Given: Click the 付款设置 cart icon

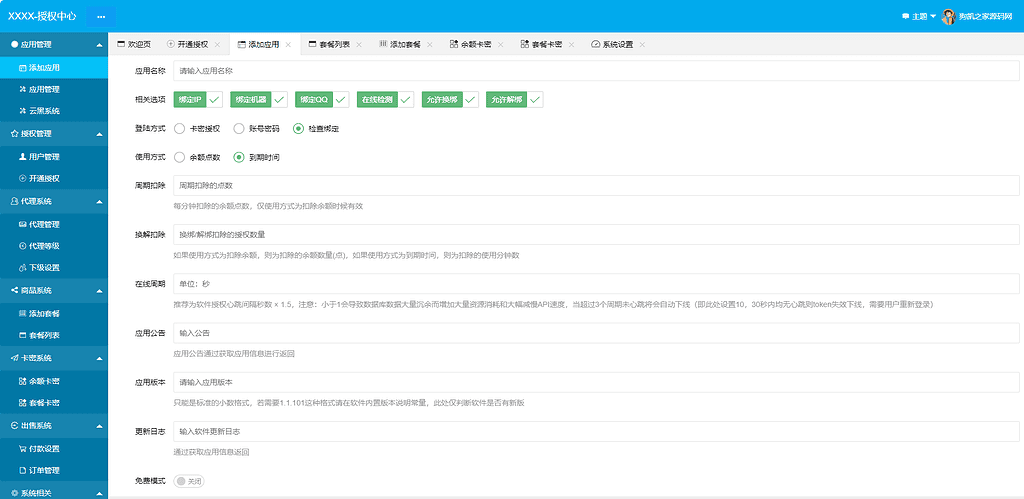Looking at the screenshot, I should [23, 448].
